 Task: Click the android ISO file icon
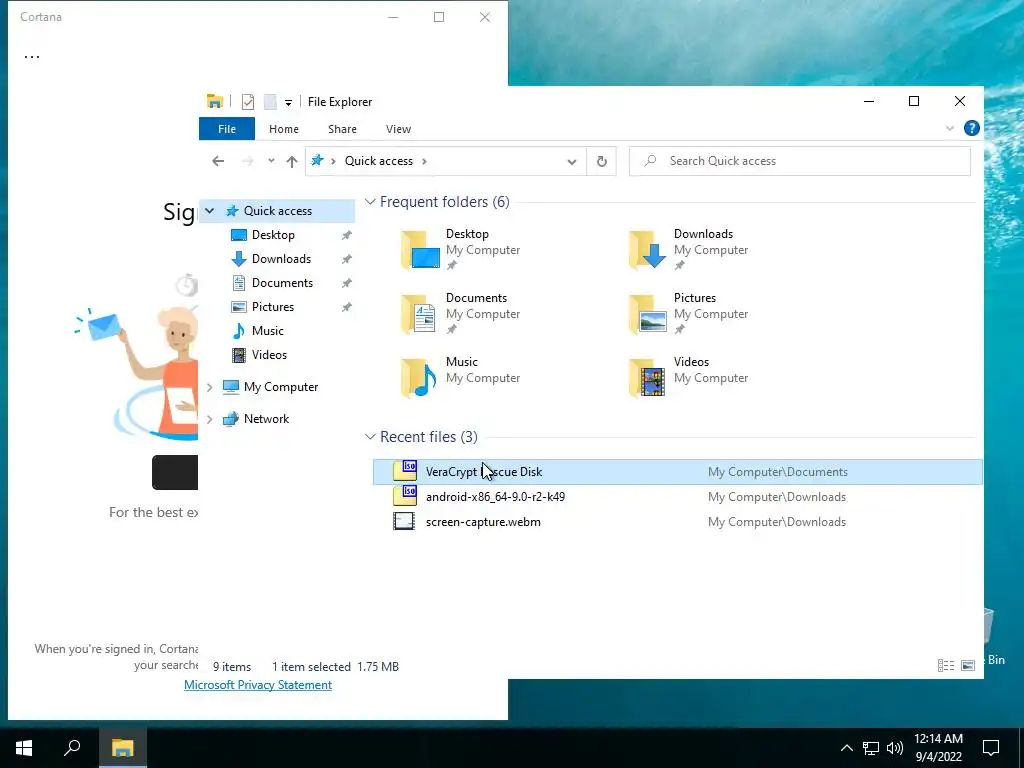point(404,496)
